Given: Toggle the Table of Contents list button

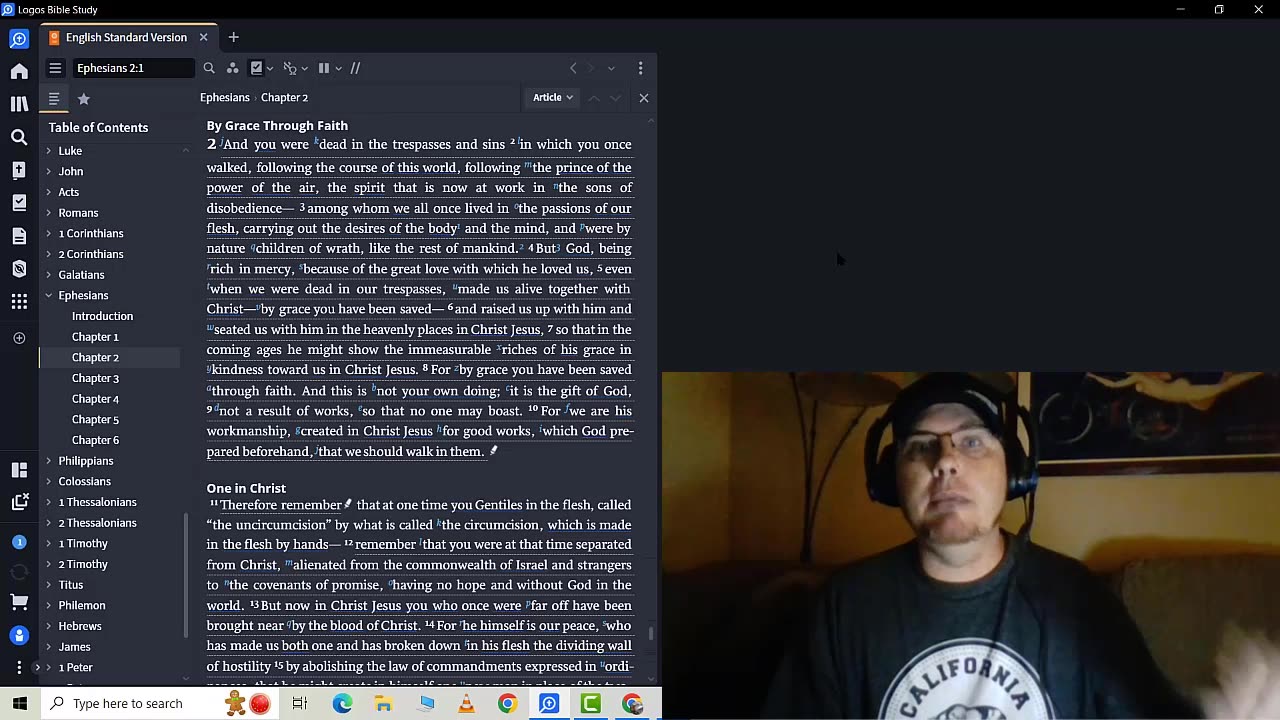Looking at the screenshot, I should tap(54, 99).
